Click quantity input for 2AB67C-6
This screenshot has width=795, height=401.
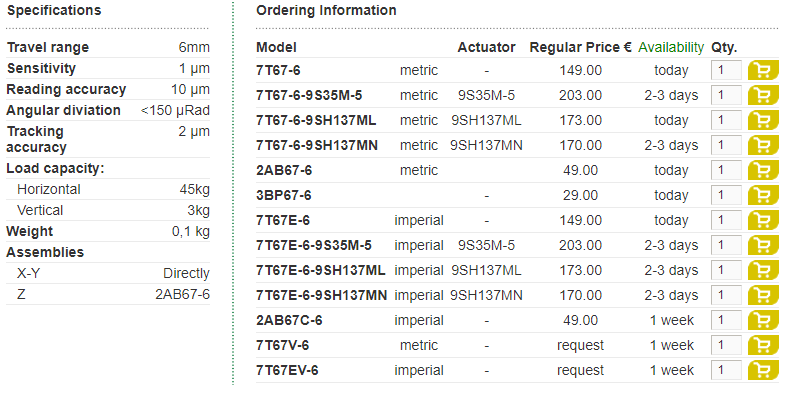(x=726, y=320)
